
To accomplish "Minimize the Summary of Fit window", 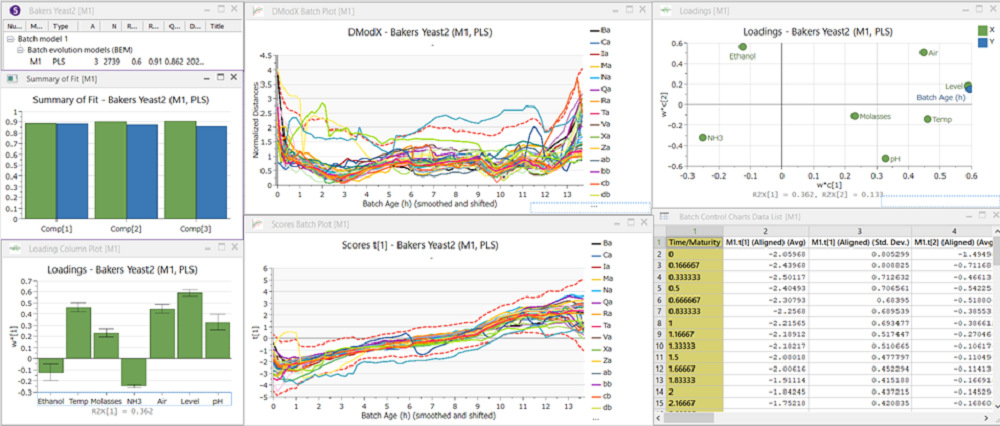I will tap(207, 77).
